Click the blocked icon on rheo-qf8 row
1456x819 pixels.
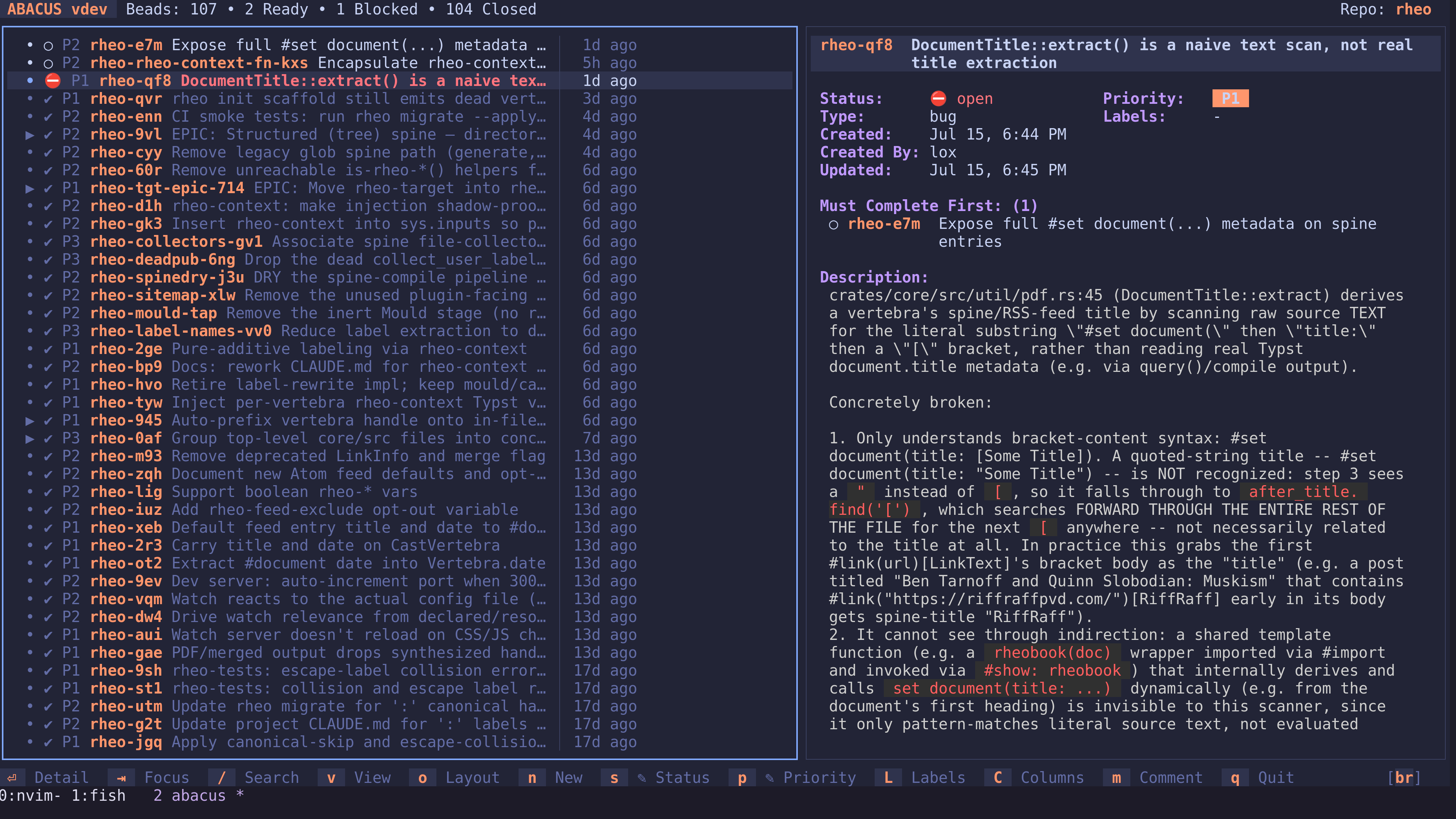(x=53, y=81)
